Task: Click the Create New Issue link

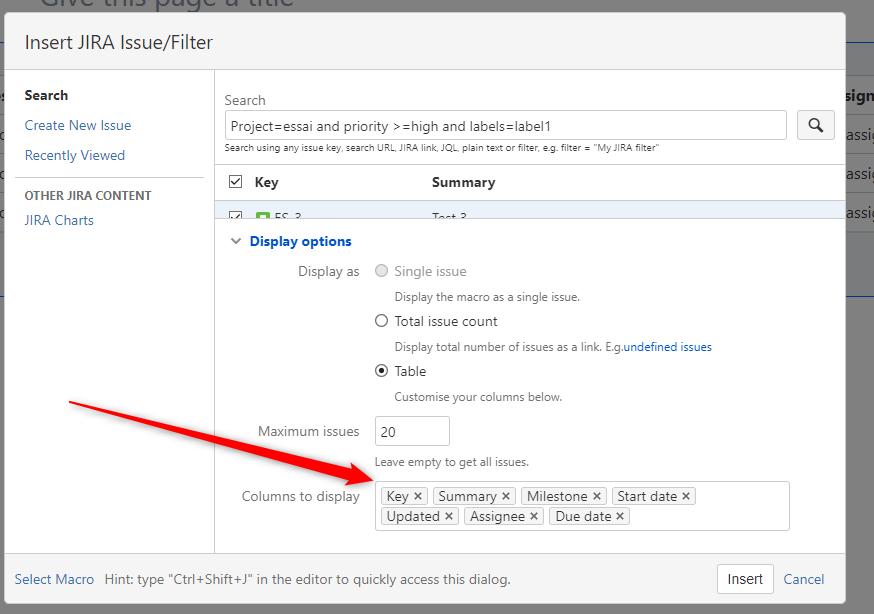Action: (x=77, y=125)
